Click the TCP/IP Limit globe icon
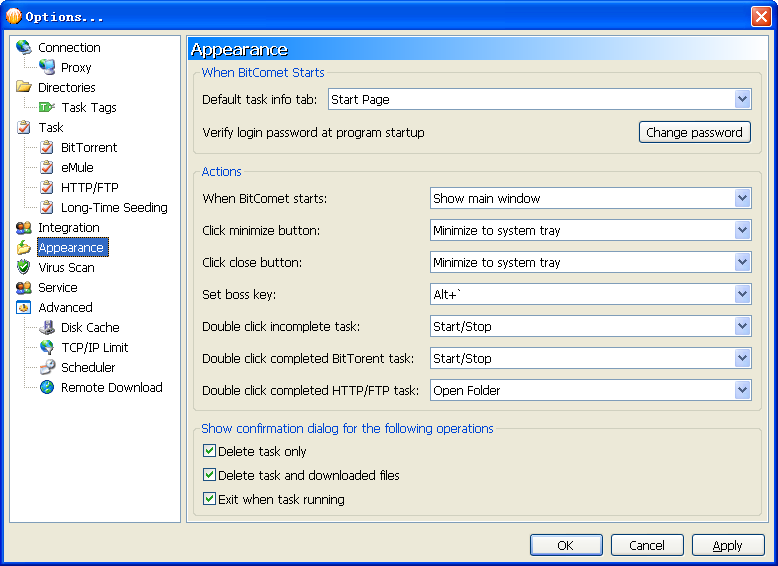Viewport: 778px width, 566px height. (x=47, y=347)
